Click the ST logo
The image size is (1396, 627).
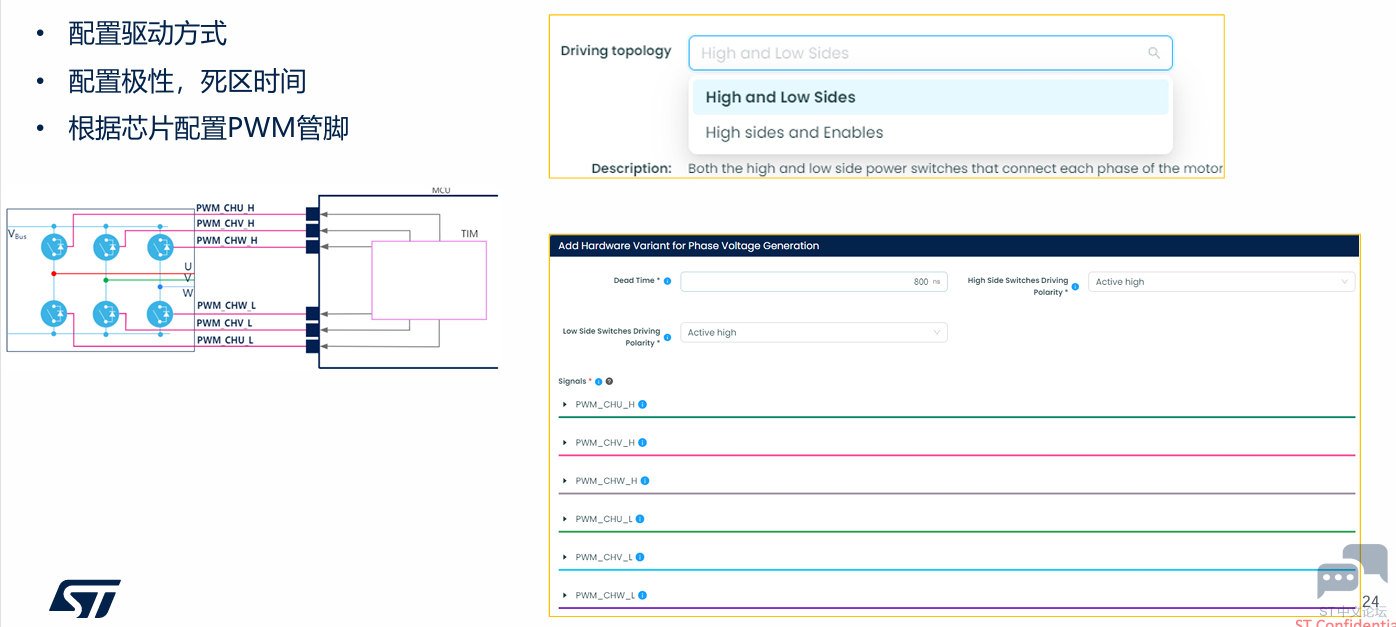point(85,597)
